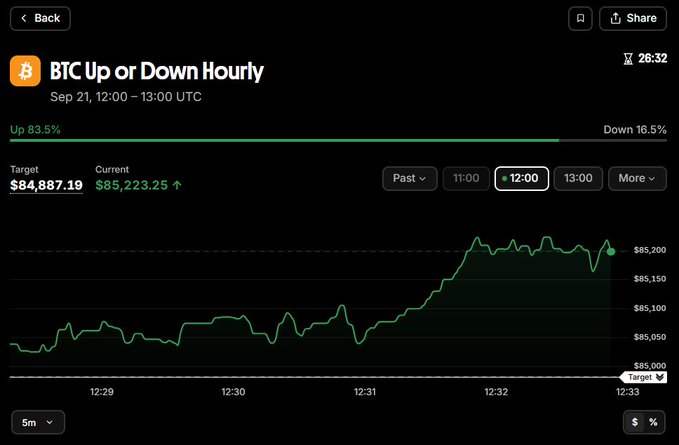Click the $85,100 axis label
679x445 pixels.
(x=650, y=308)
